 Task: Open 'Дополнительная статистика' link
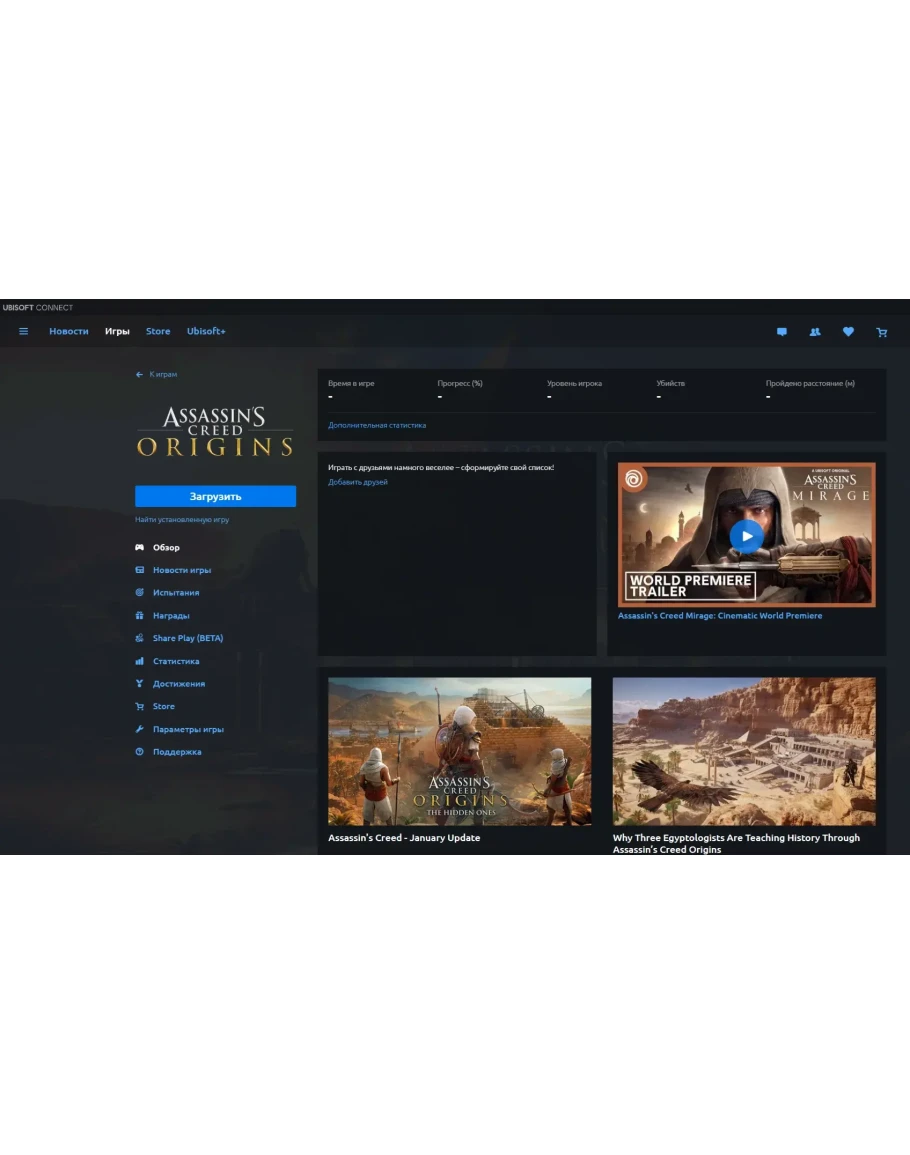(377, 425)
